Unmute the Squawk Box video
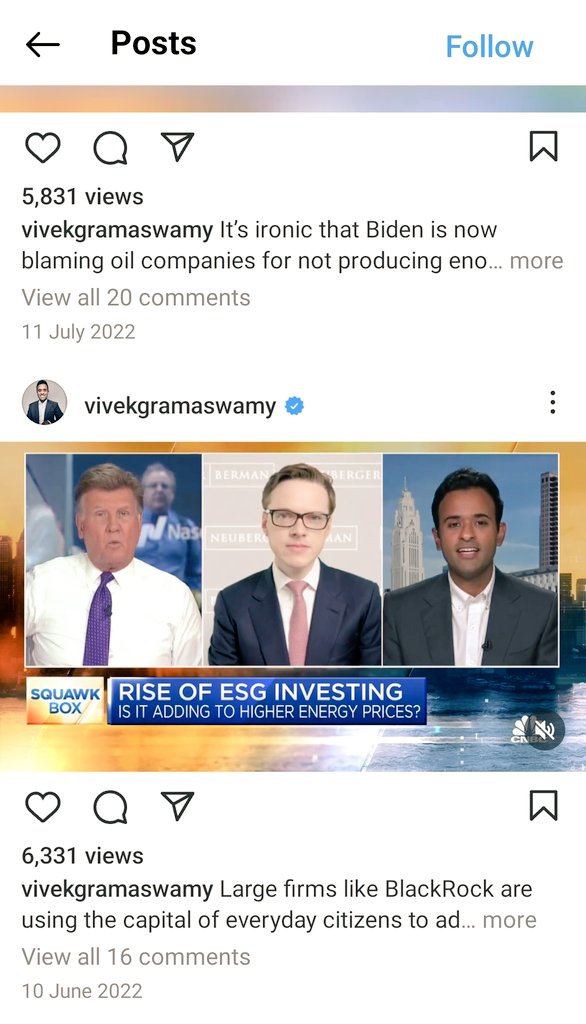 (x=545, y=728)
